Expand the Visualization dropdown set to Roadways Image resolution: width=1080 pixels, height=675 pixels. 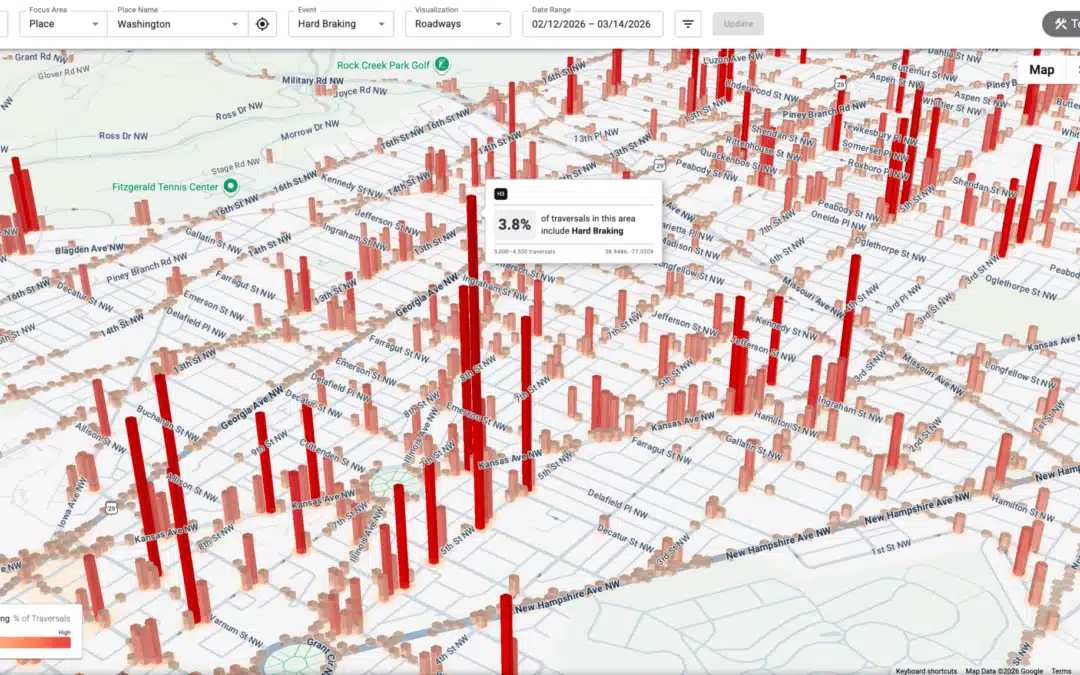(x=458, y=24)
